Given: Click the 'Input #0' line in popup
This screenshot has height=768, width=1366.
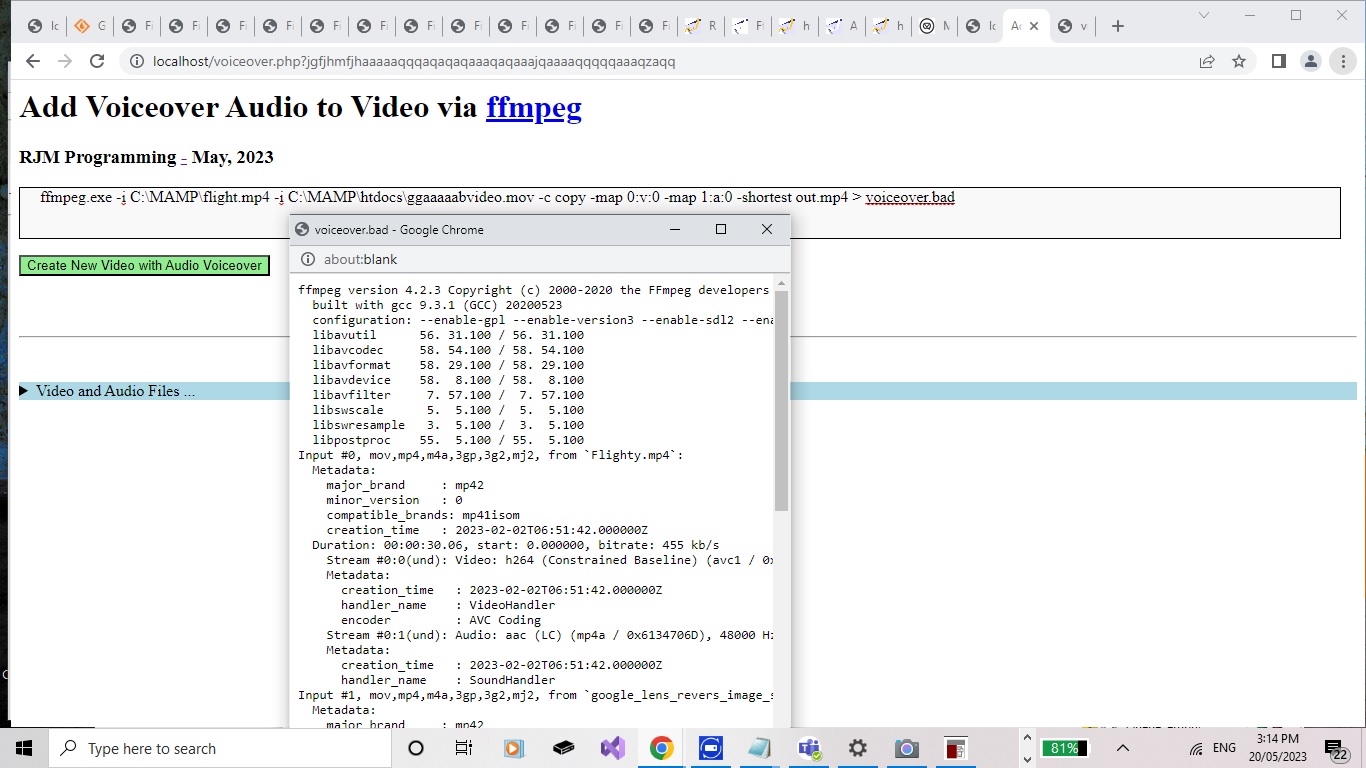Looking at the screenshot, I should (491, 455).
